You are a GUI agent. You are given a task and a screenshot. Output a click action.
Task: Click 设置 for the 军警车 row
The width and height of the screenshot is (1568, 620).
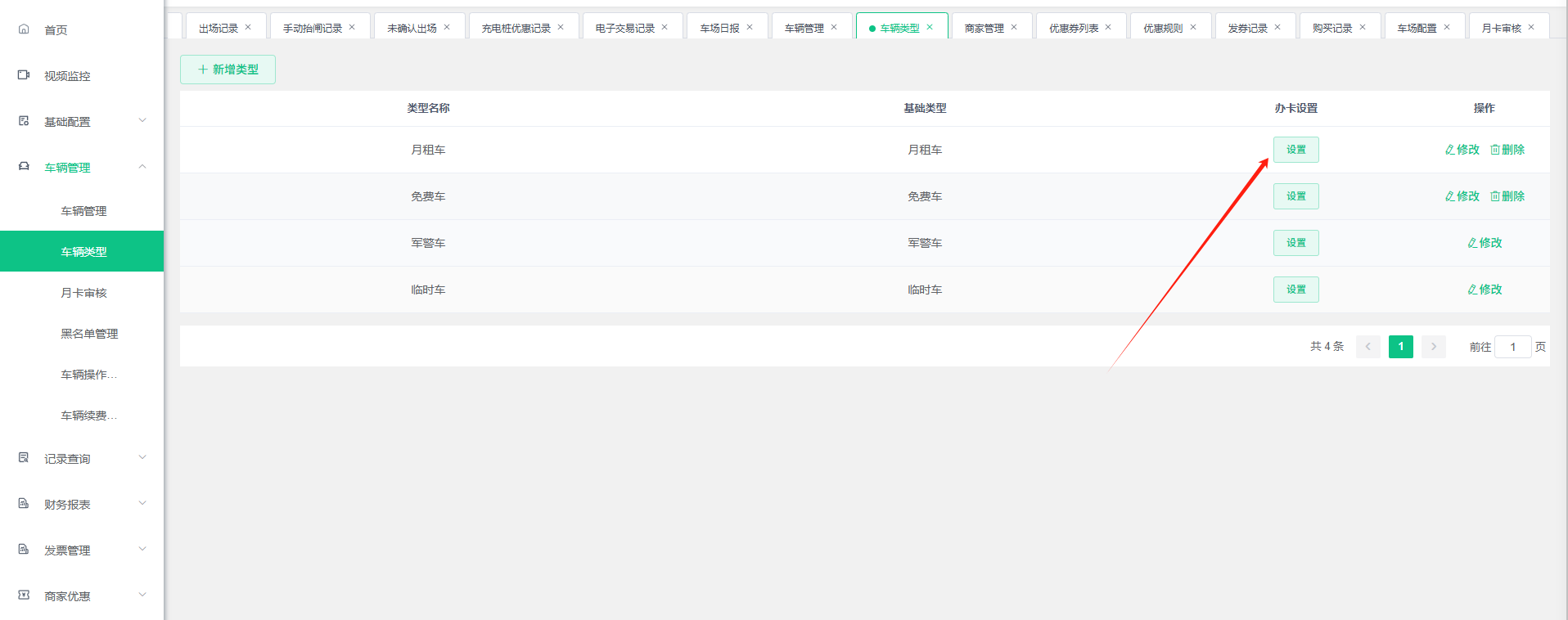click(x=1296, y=243)
